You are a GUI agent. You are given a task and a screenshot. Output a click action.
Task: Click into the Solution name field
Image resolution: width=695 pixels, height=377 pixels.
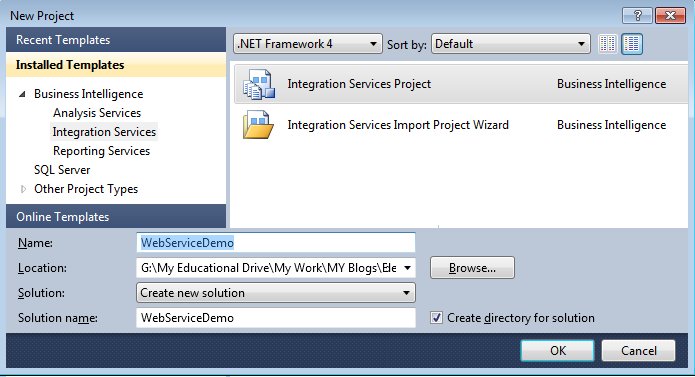276,318
